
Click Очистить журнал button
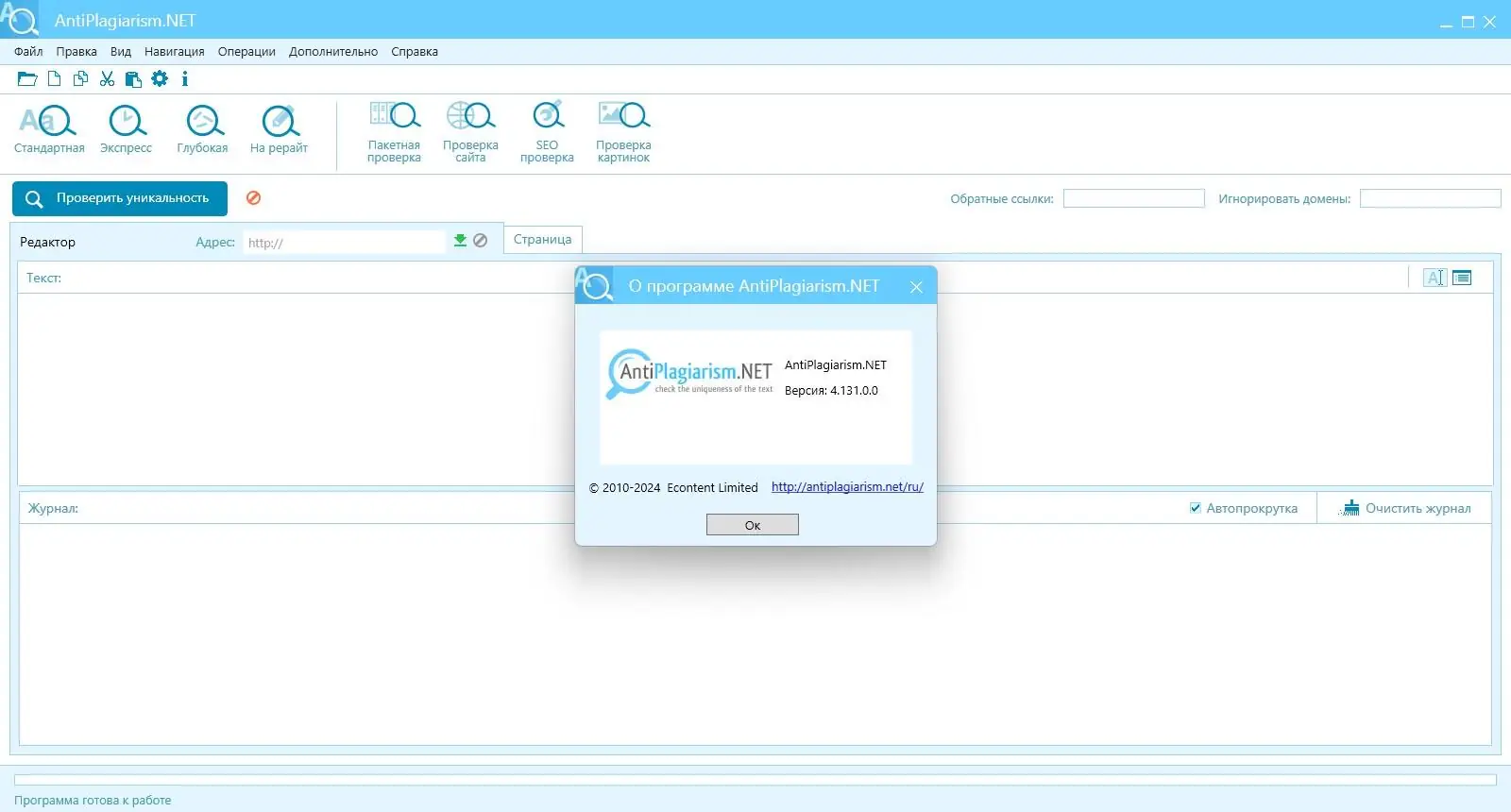[1405, 508]
